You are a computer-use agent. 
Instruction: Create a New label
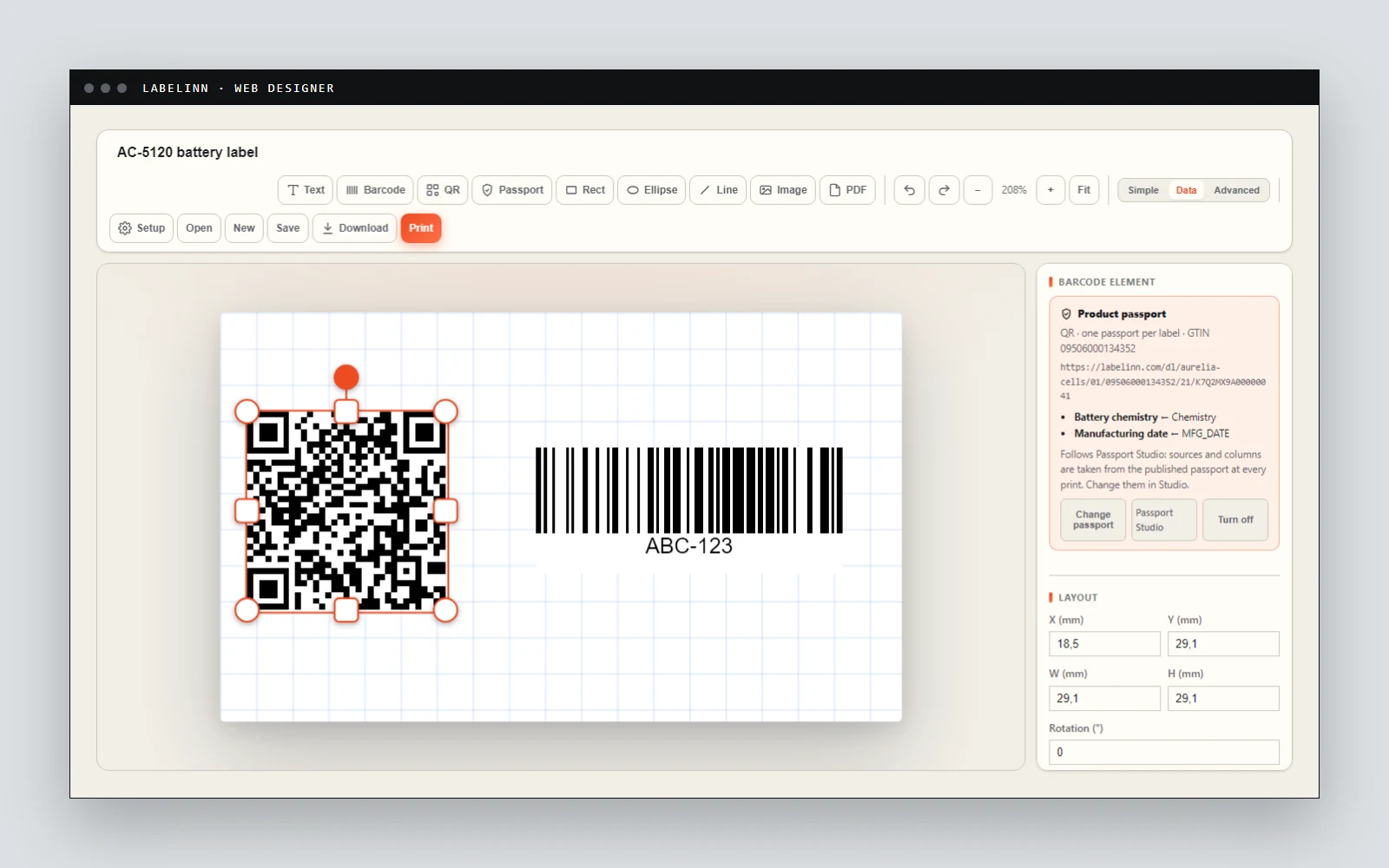[244, 228]
